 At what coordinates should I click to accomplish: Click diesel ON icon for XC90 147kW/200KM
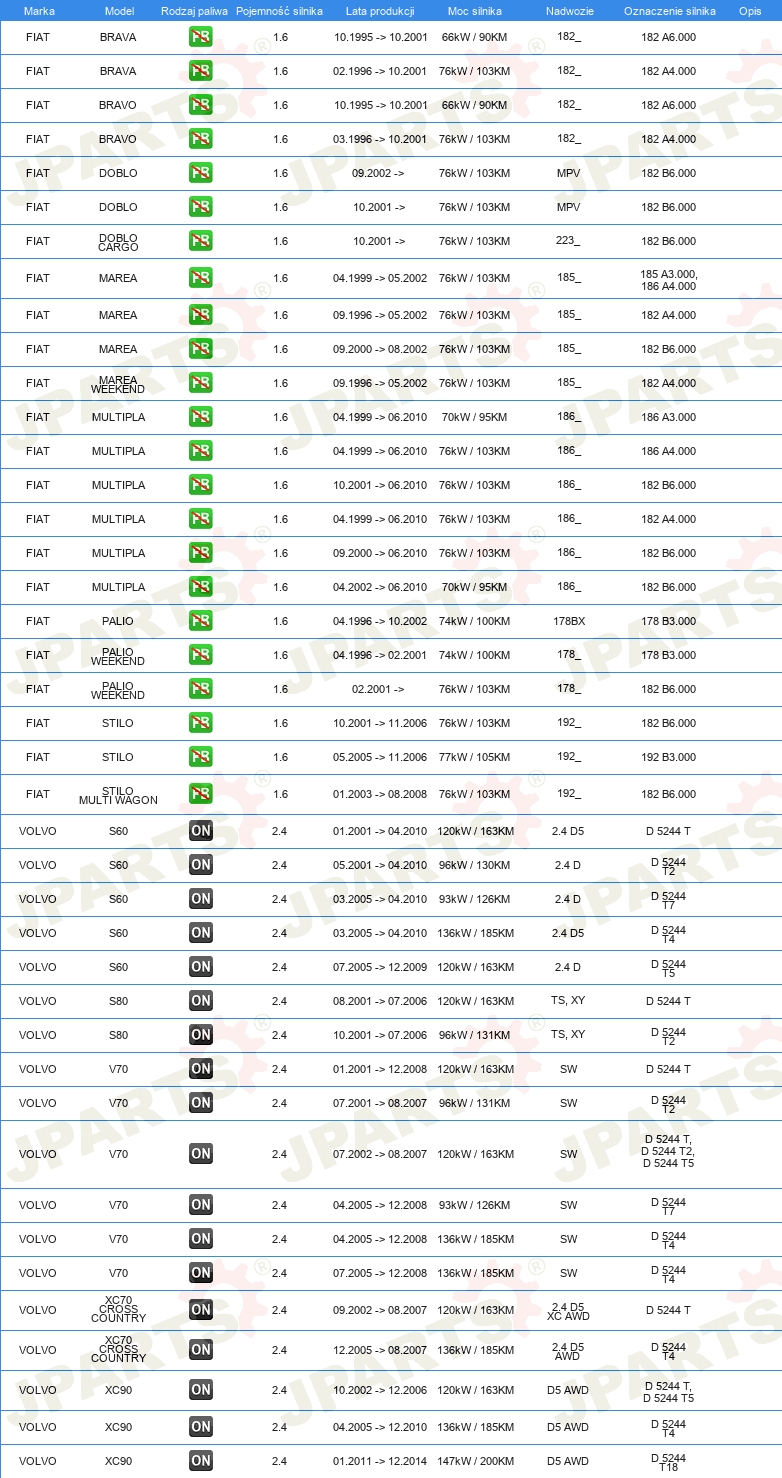(200, 1461)
